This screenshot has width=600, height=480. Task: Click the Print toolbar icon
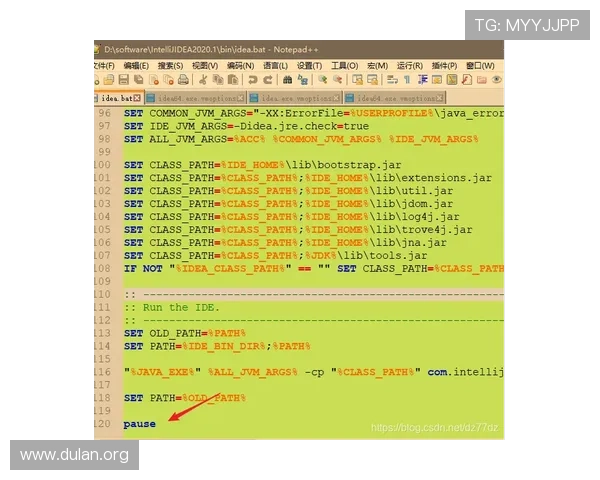(183, 80)
